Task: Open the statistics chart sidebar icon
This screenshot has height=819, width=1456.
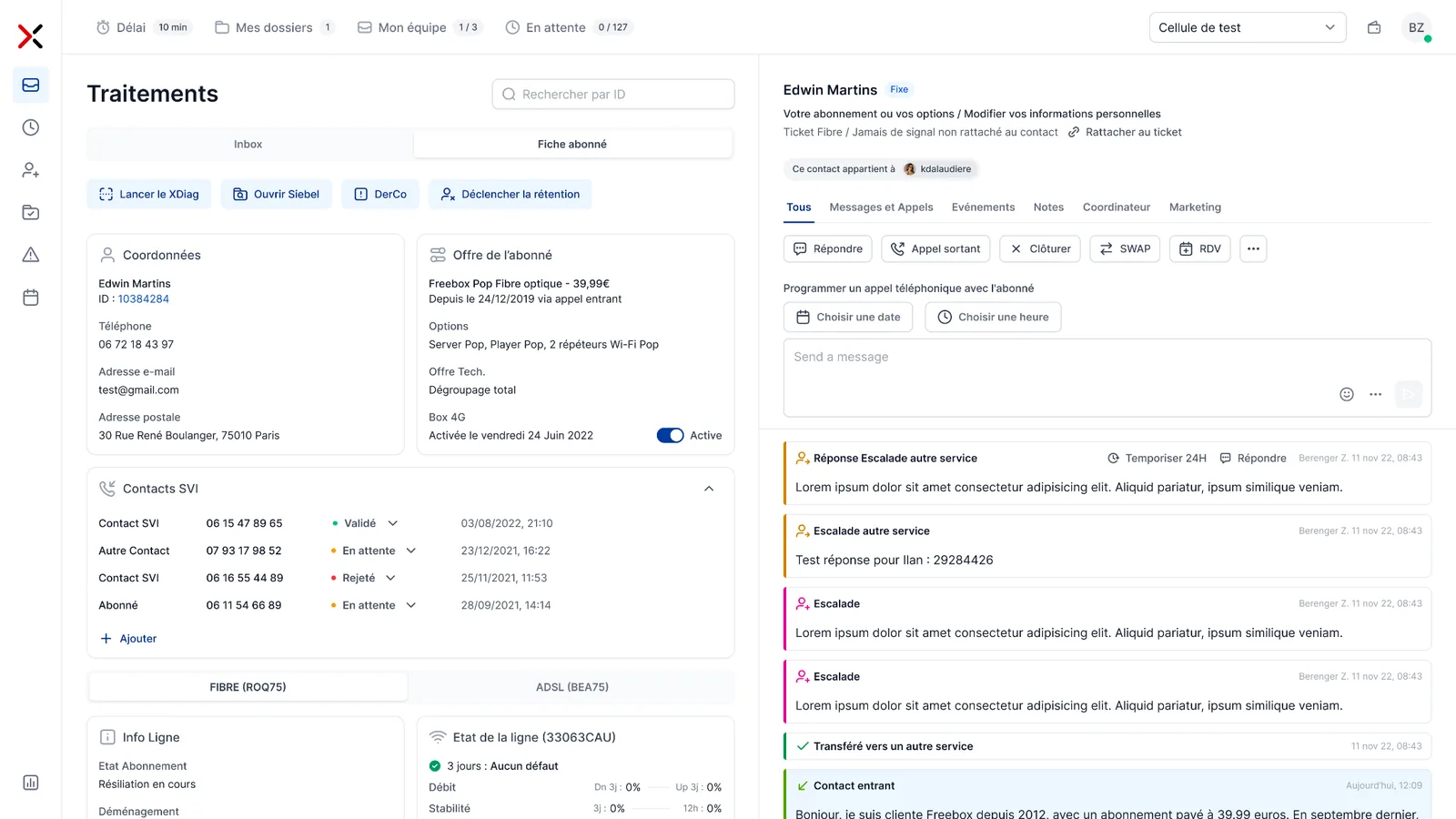Action: point(31,783)
